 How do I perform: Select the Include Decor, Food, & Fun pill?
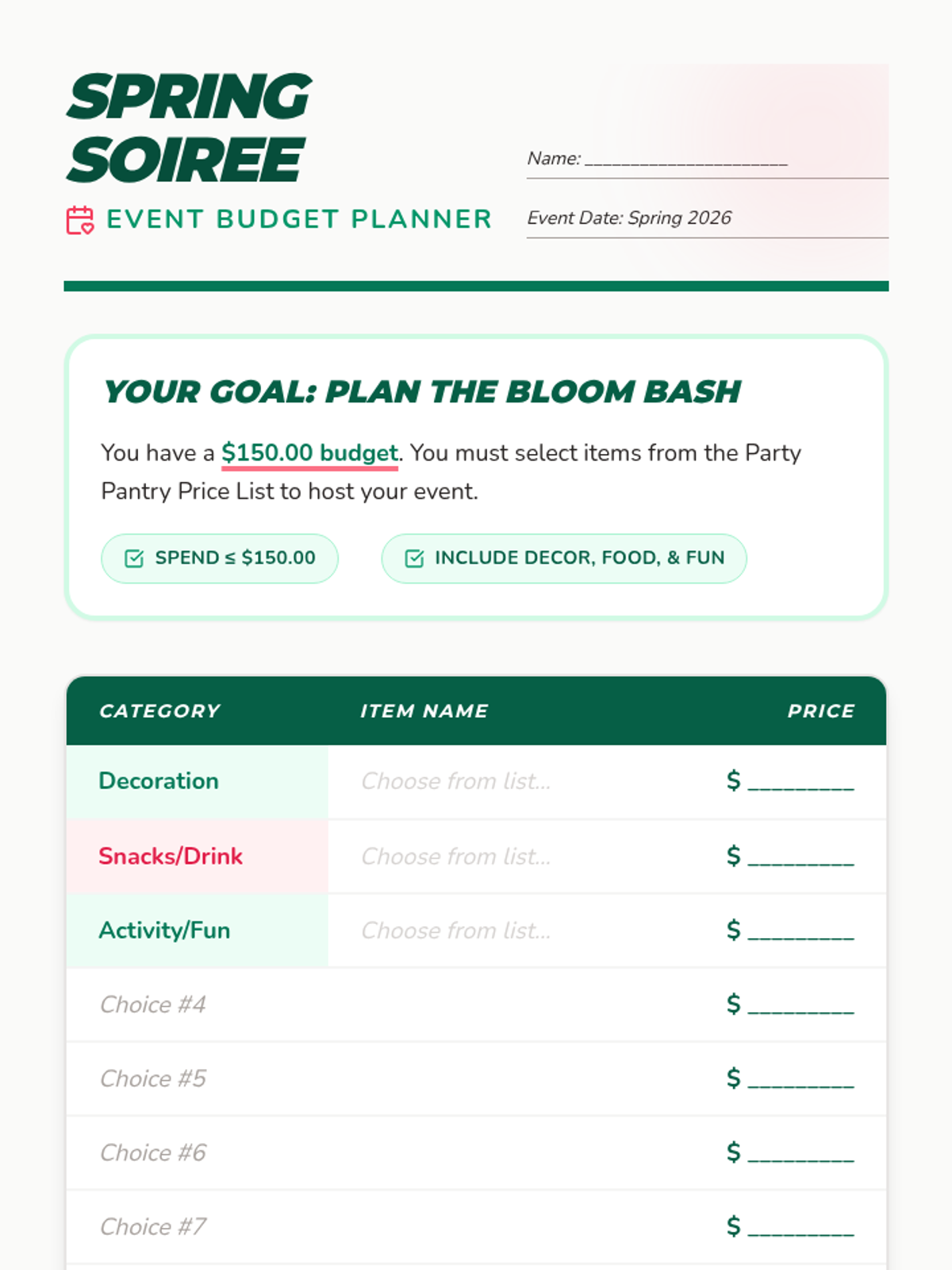pyautogui.click(x=564, y=559)
